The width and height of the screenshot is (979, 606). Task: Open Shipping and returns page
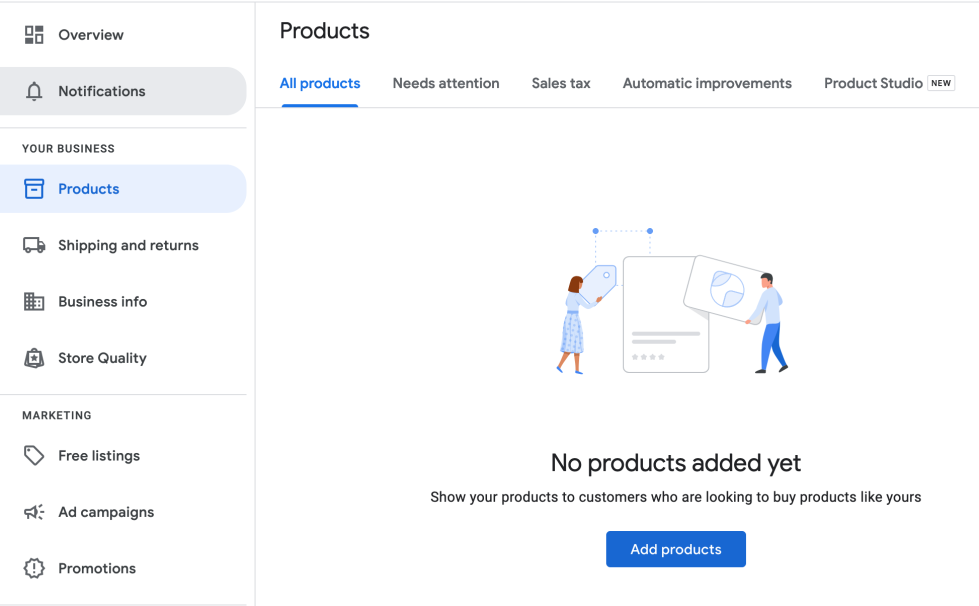128,245
